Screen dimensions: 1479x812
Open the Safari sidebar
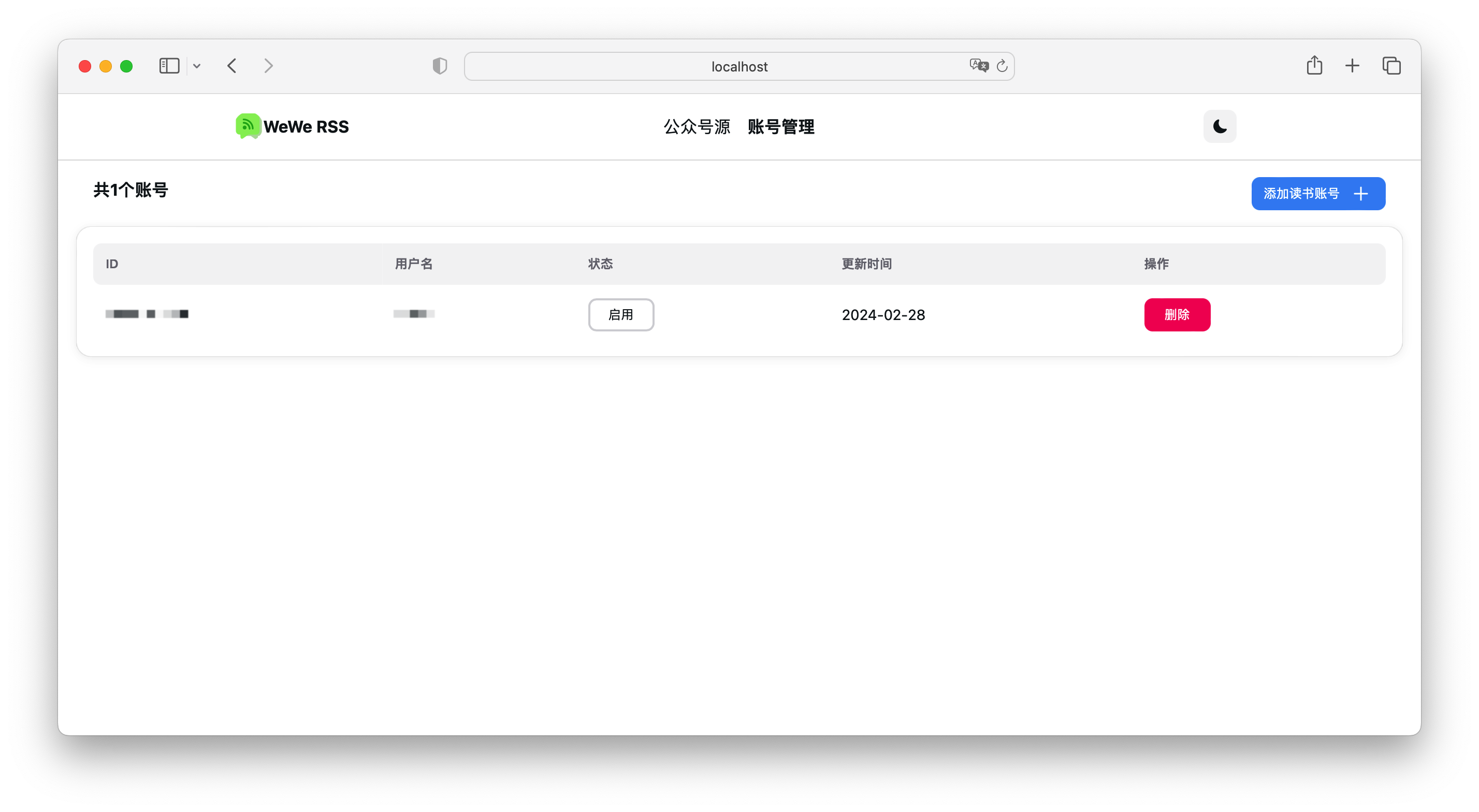pos(169,65)
